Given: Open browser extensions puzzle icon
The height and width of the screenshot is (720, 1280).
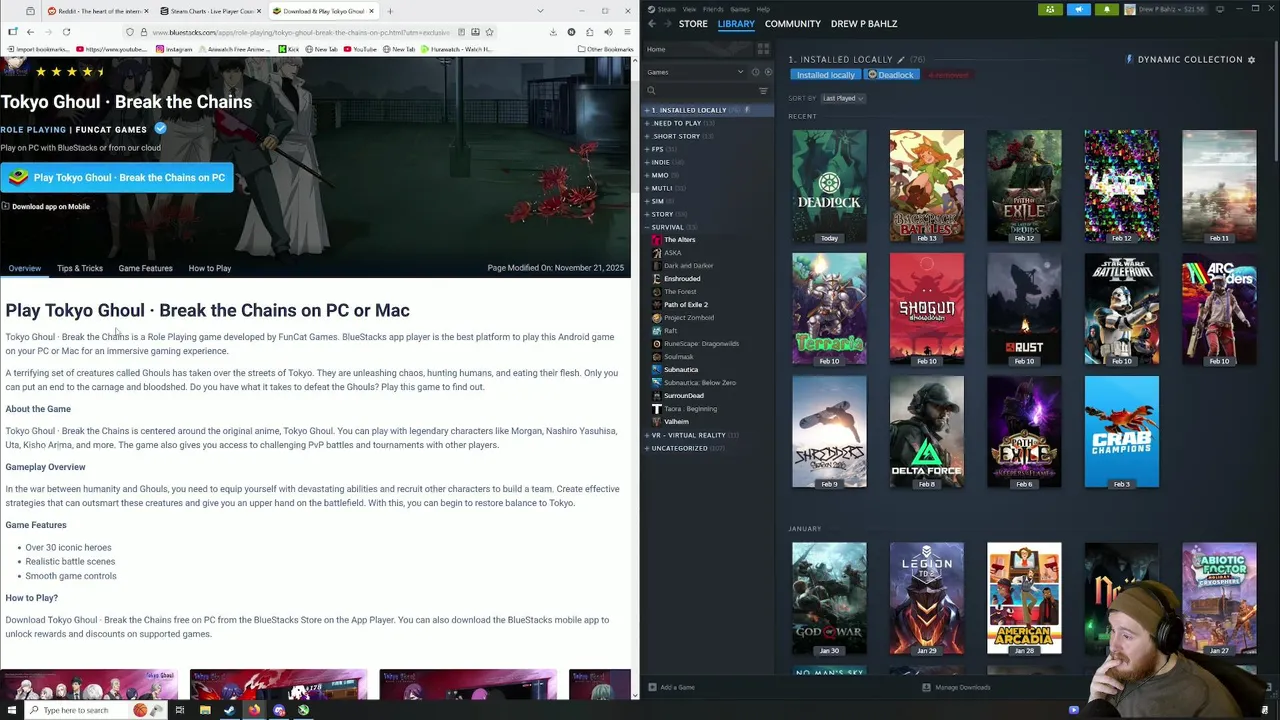Looking at the screenshot, I should coord(589,32).
